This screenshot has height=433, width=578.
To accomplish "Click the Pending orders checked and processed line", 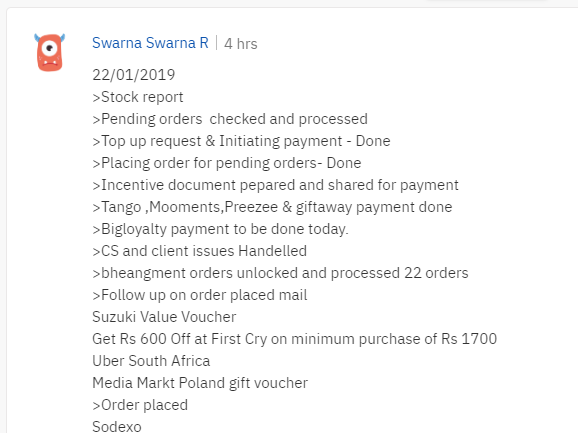I will [x=230, y=119].
